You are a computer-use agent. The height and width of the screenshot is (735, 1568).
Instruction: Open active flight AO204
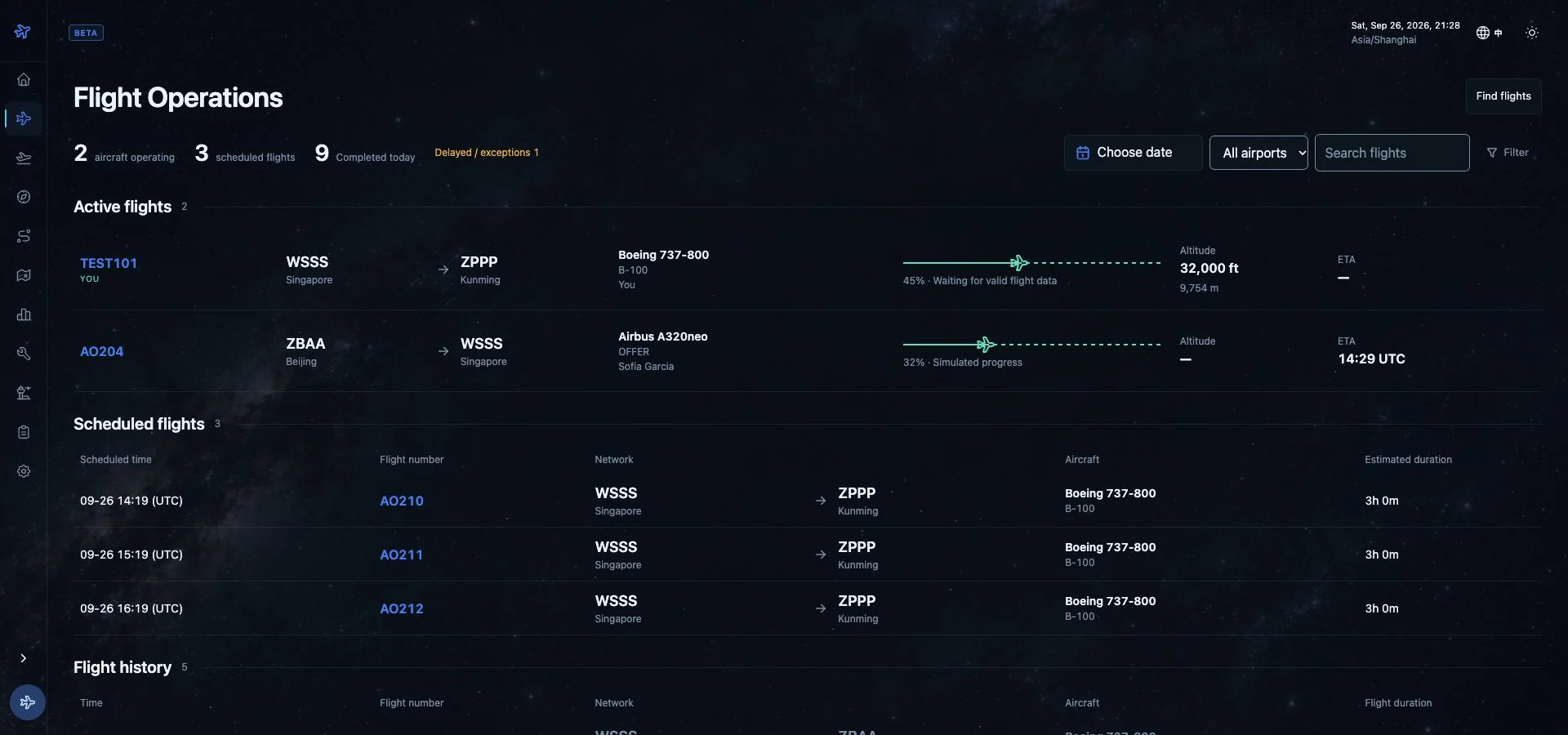(102, 351)
